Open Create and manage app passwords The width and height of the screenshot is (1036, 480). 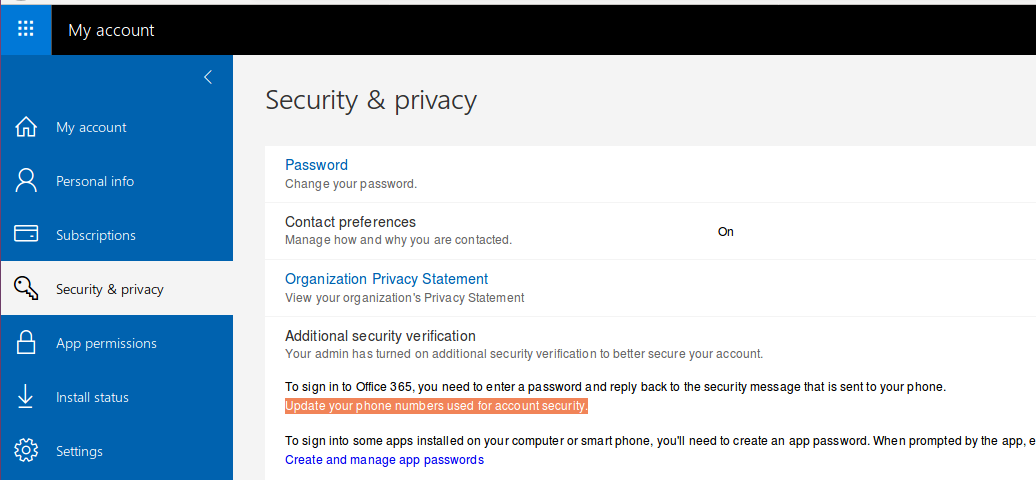[384, 460]
